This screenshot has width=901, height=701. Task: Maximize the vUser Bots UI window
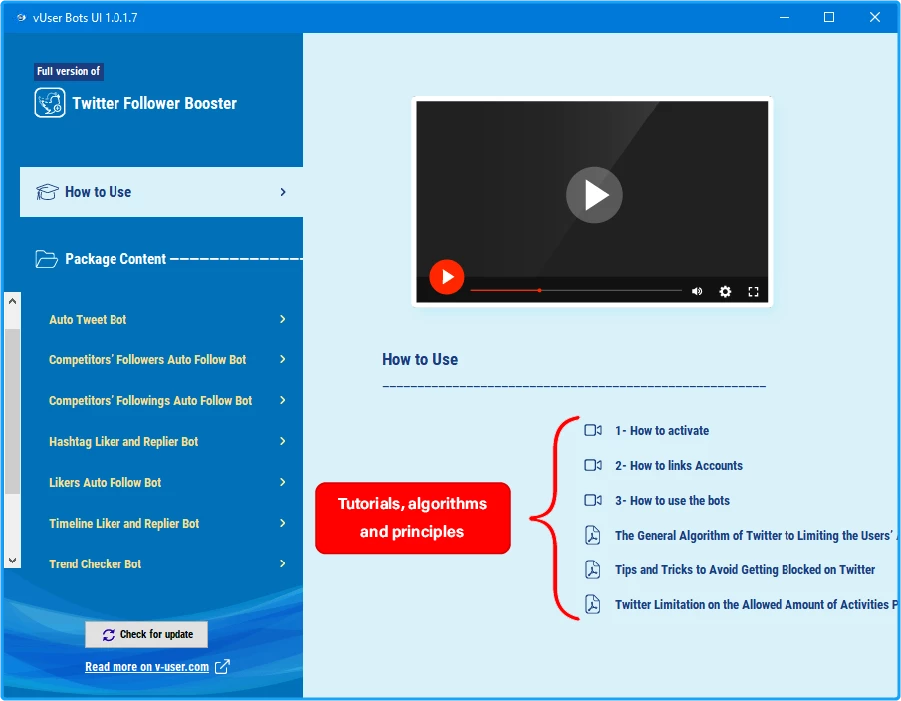[x=829, y=17]
